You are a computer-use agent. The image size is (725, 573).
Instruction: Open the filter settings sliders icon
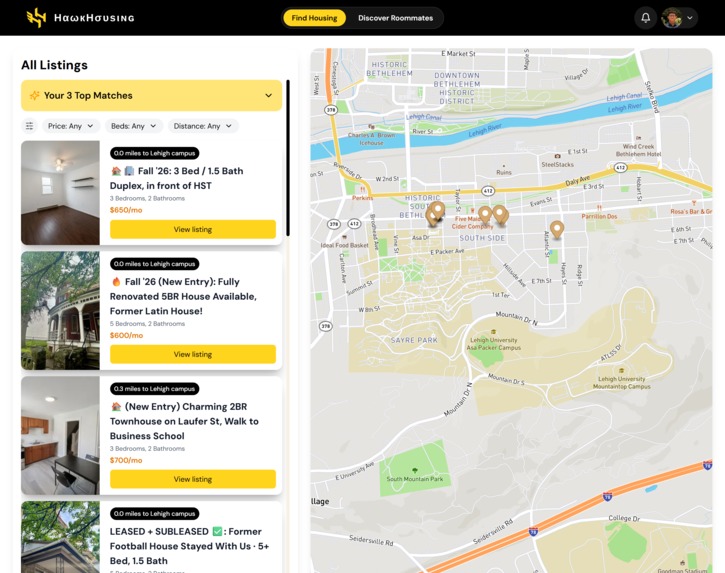click(30, 126)
